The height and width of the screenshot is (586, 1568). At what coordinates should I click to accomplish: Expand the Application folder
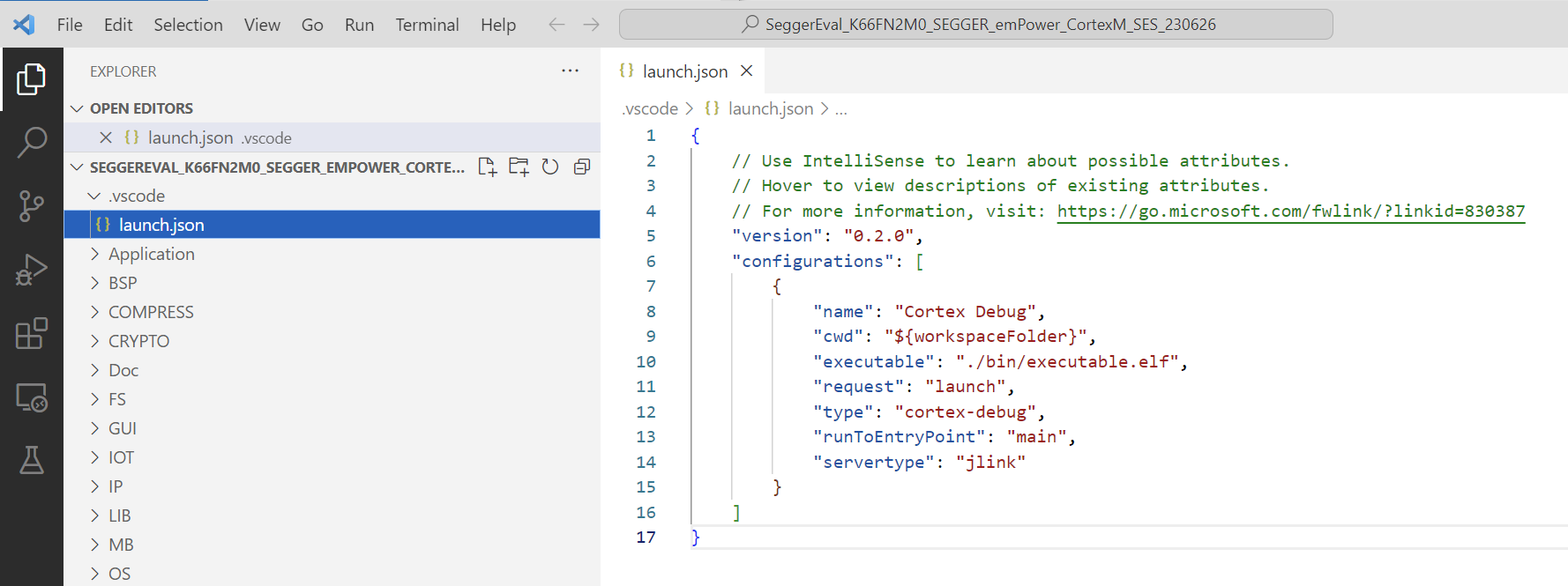point(151,254)
